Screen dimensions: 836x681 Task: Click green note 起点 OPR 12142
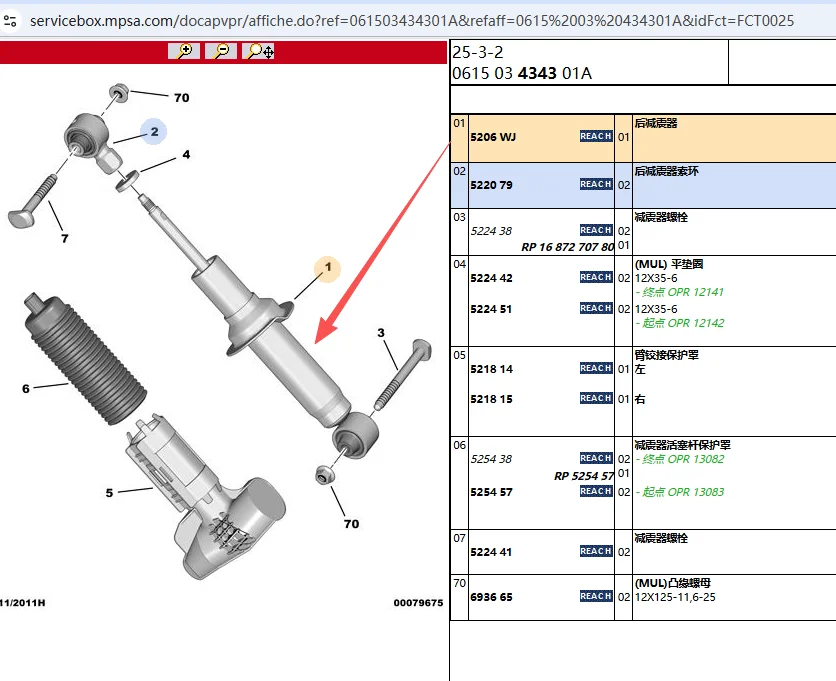click(680, 323)
